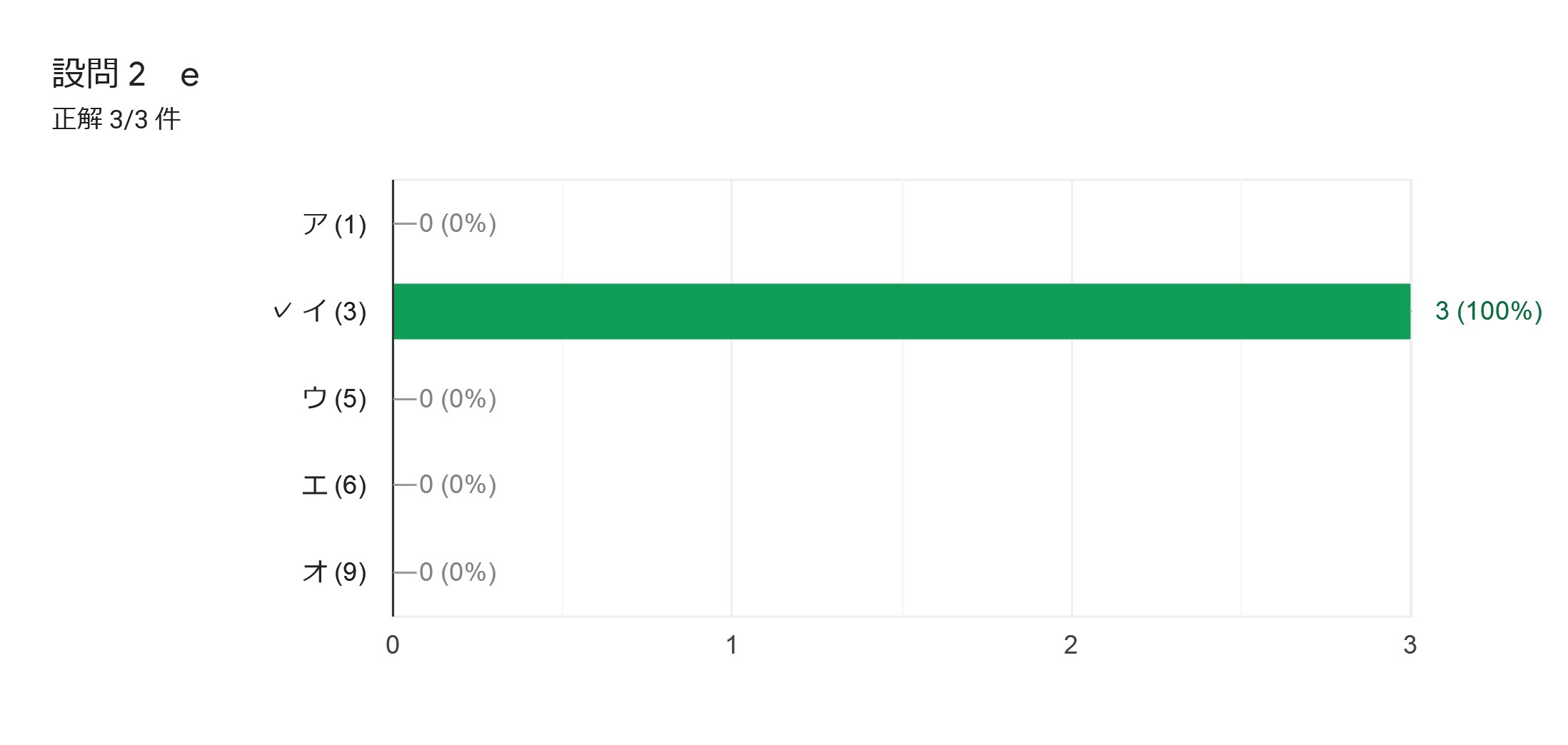Select the ア (1) category label
The image size is (1568, 745).
[x=334, y=224]
